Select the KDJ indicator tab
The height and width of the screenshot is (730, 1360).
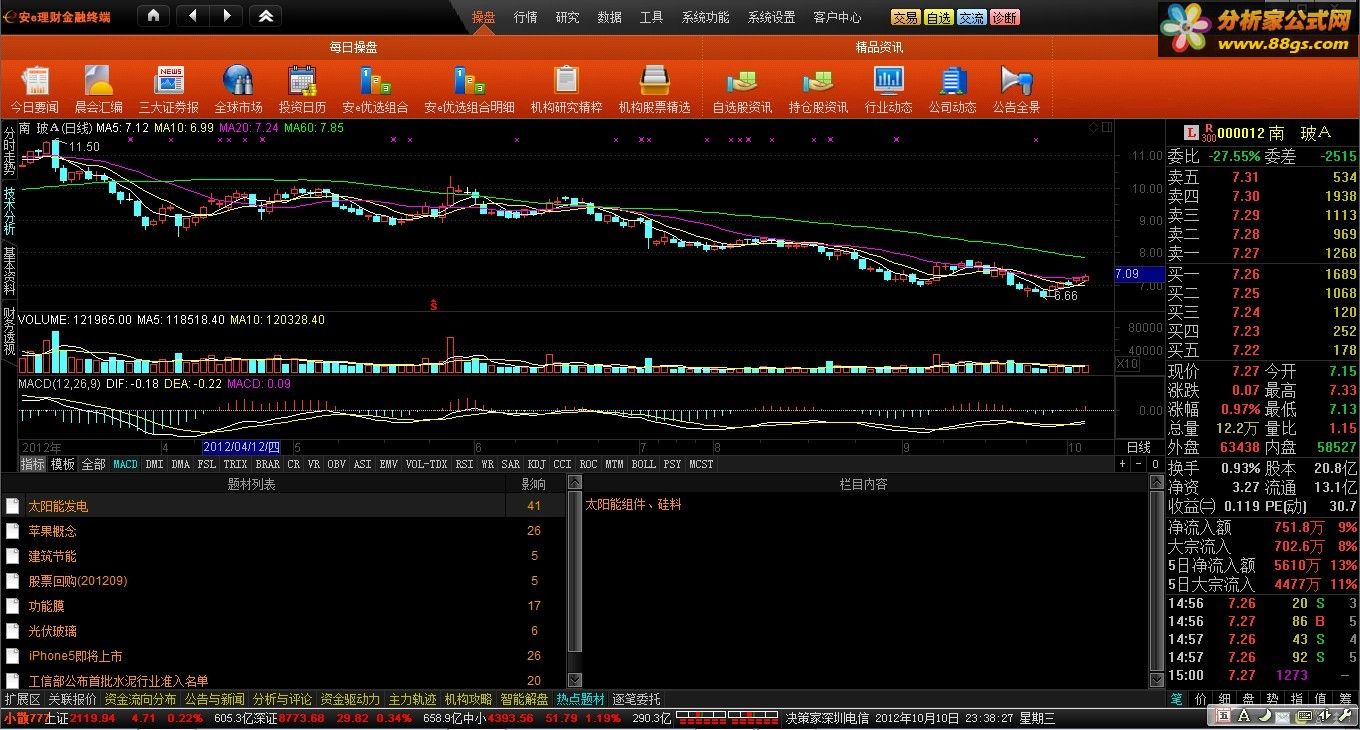[537, 464]
